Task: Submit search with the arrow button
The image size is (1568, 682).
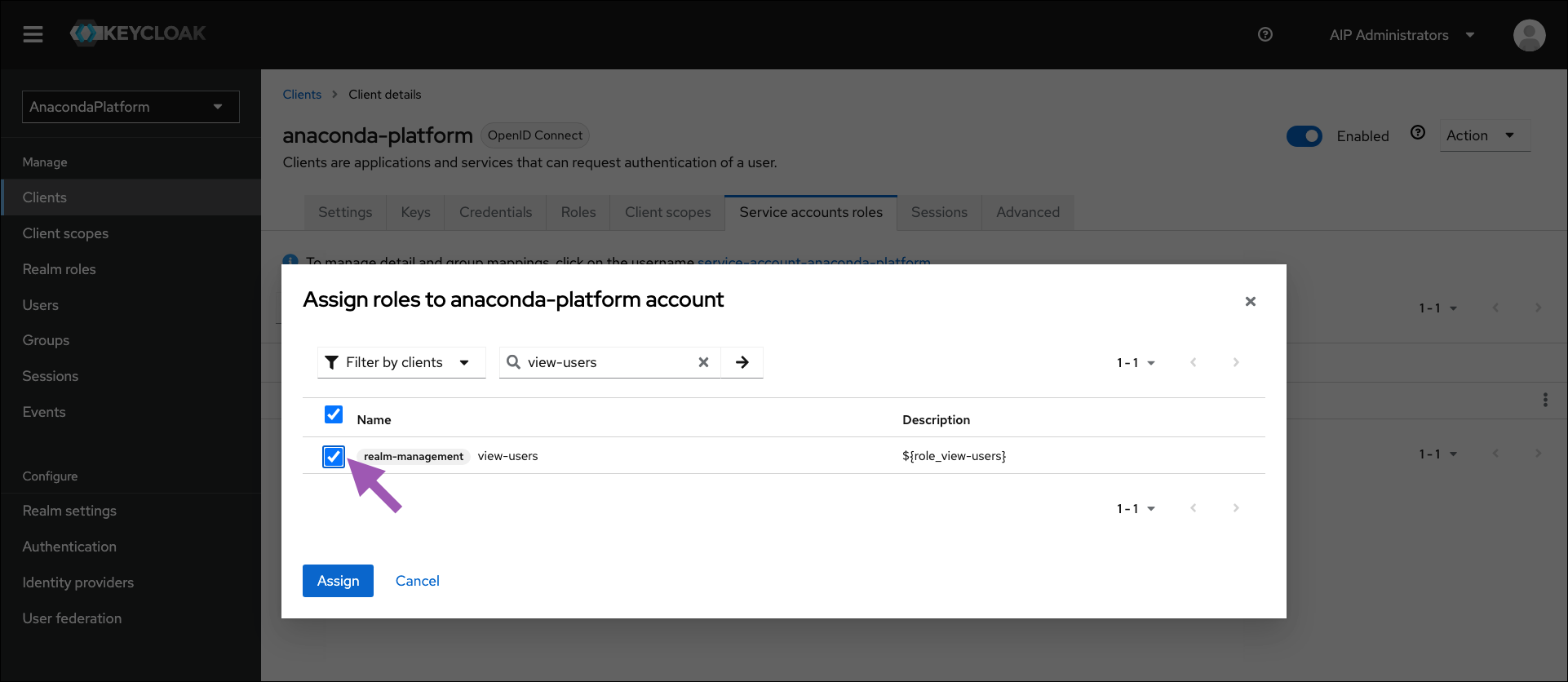Action: 742,362
